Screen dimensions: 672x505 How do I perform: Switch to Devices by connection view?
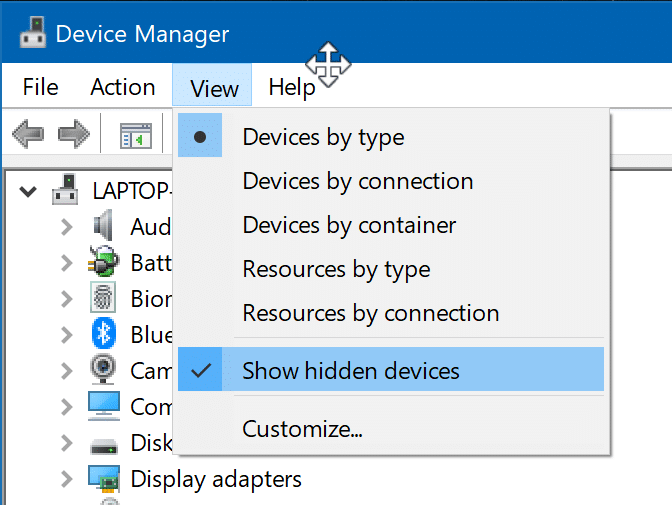[x=391, y=180]
